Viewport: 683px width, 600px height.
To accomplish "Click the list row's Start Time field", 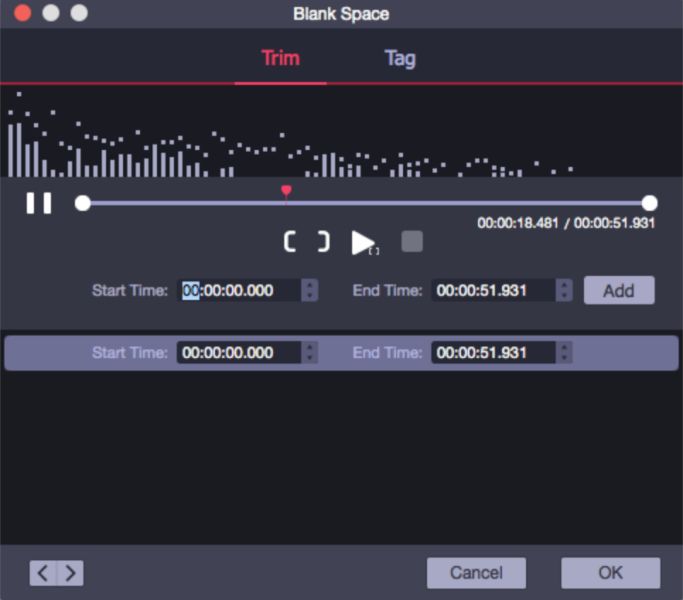I will point(239,353).
